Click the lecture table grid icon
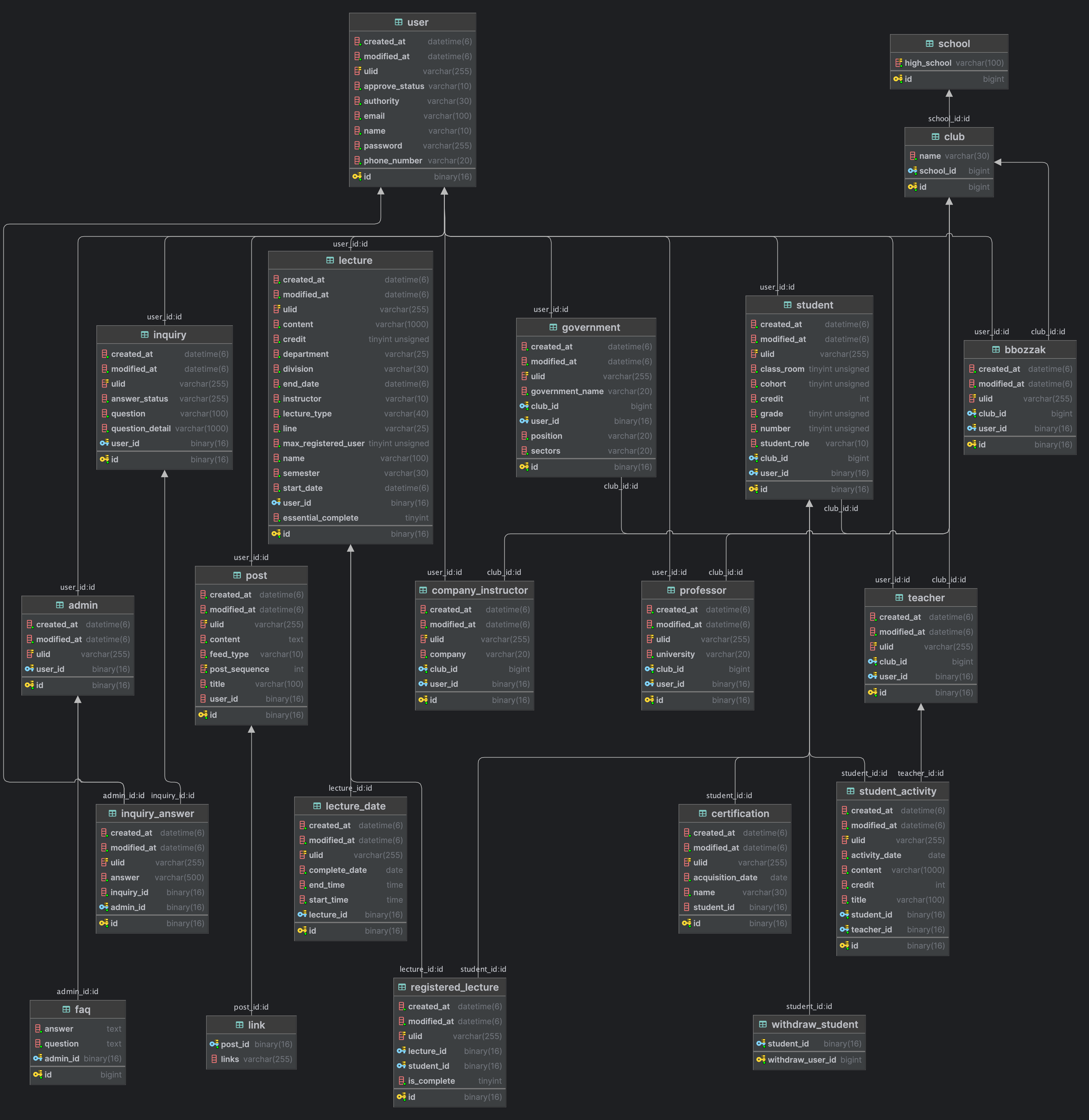This screenshot has width=1089, height=1120. tap(330, 260)
